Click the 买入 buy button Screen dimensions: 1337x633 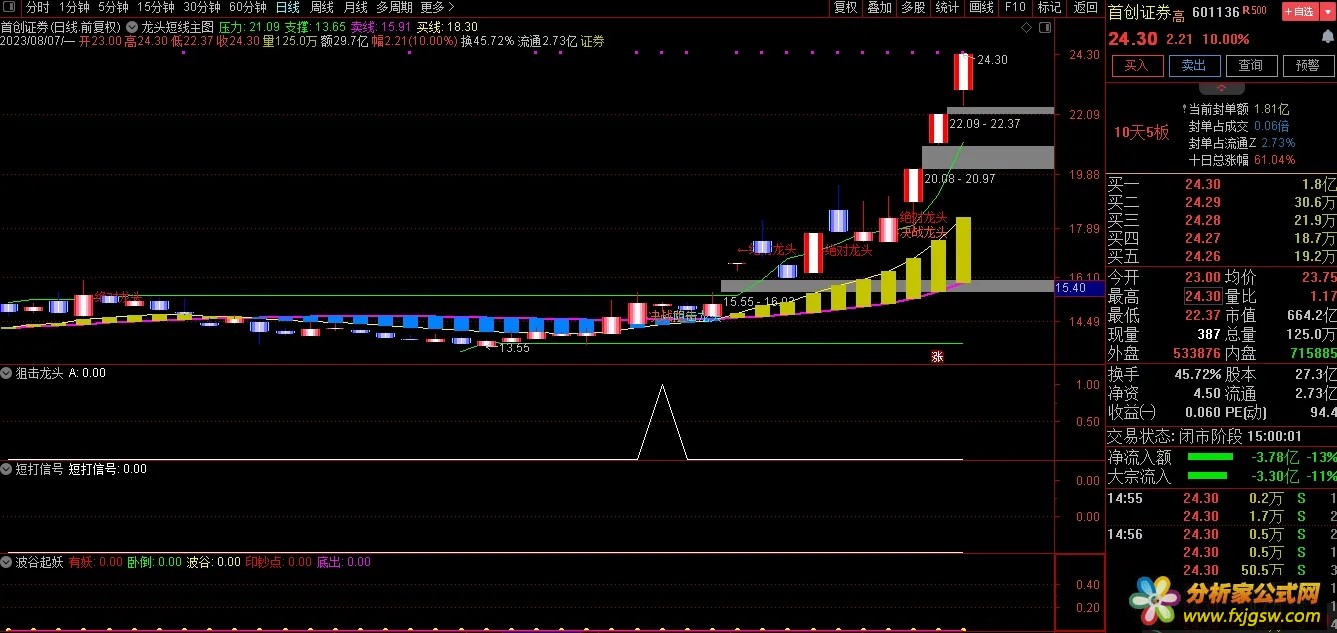1137,66
